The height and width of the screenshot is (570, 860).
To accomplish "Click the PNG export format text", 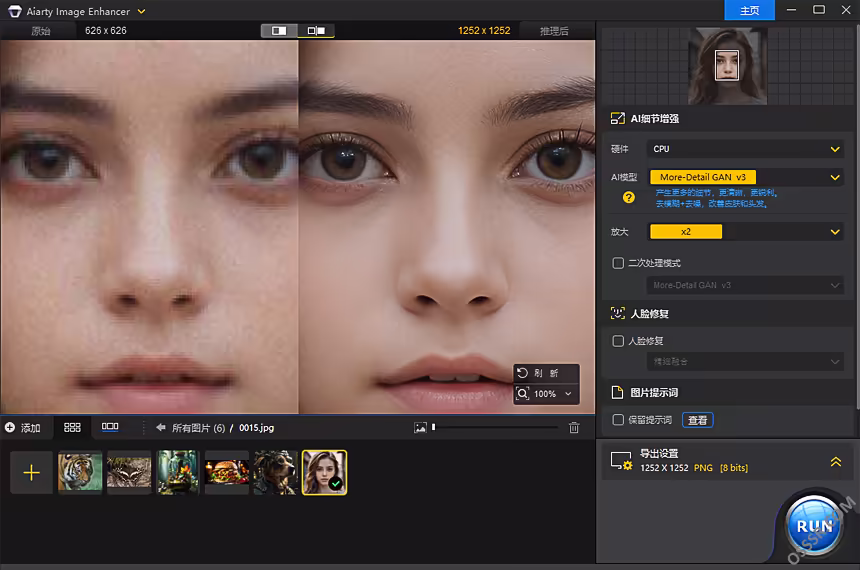I will tap(703, 468).
